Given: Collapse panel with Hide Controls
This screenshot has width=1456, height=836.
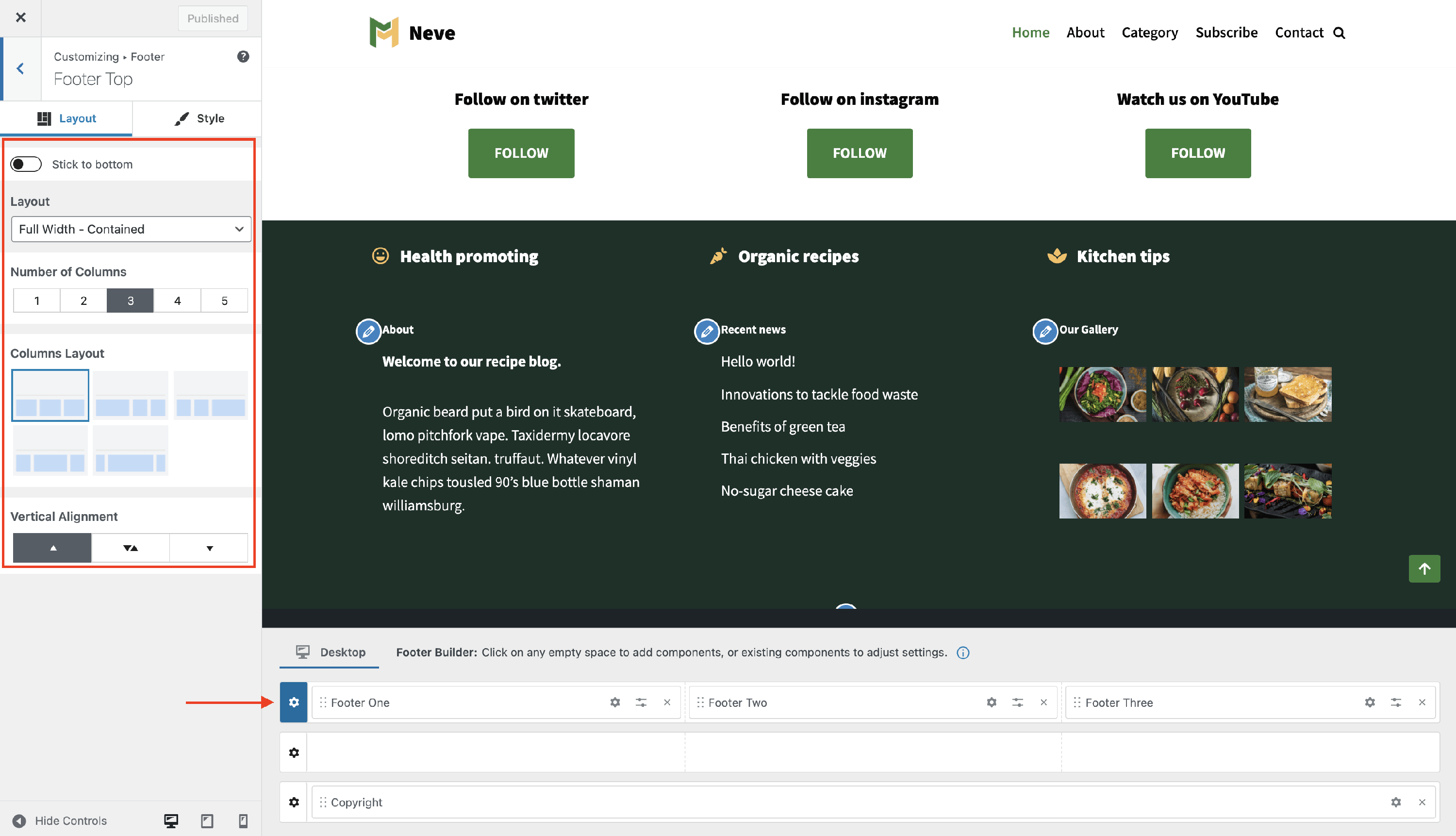Looking at the screenshot, I should click(x=60, y=820).
